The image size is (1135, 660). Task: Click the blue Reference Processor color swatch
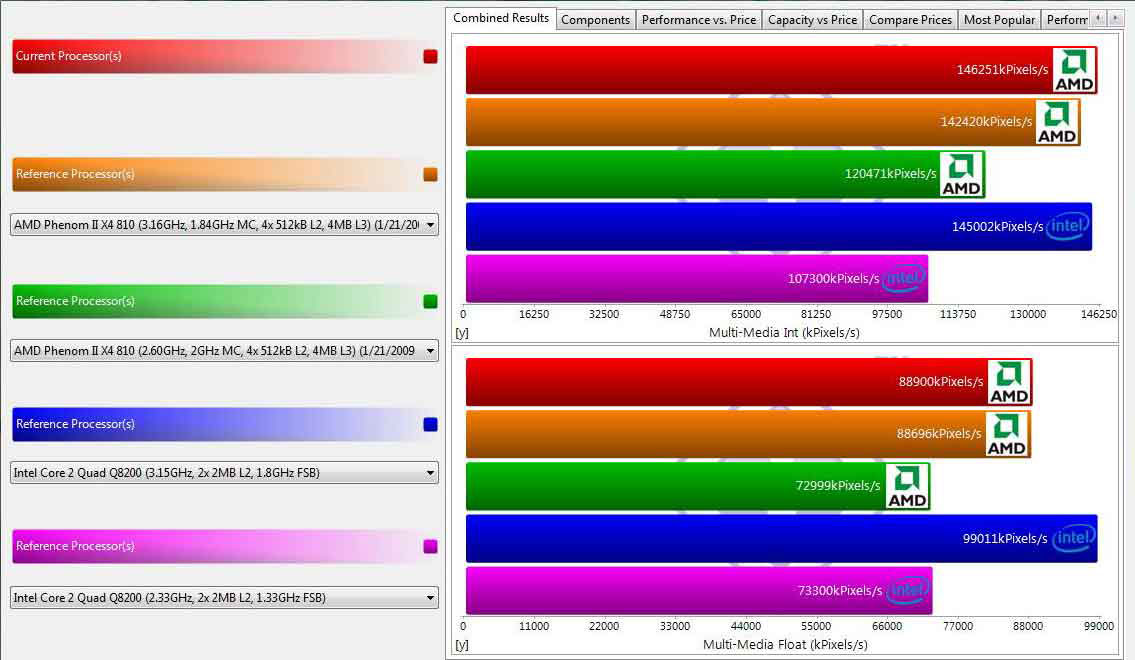coord(431,424)
